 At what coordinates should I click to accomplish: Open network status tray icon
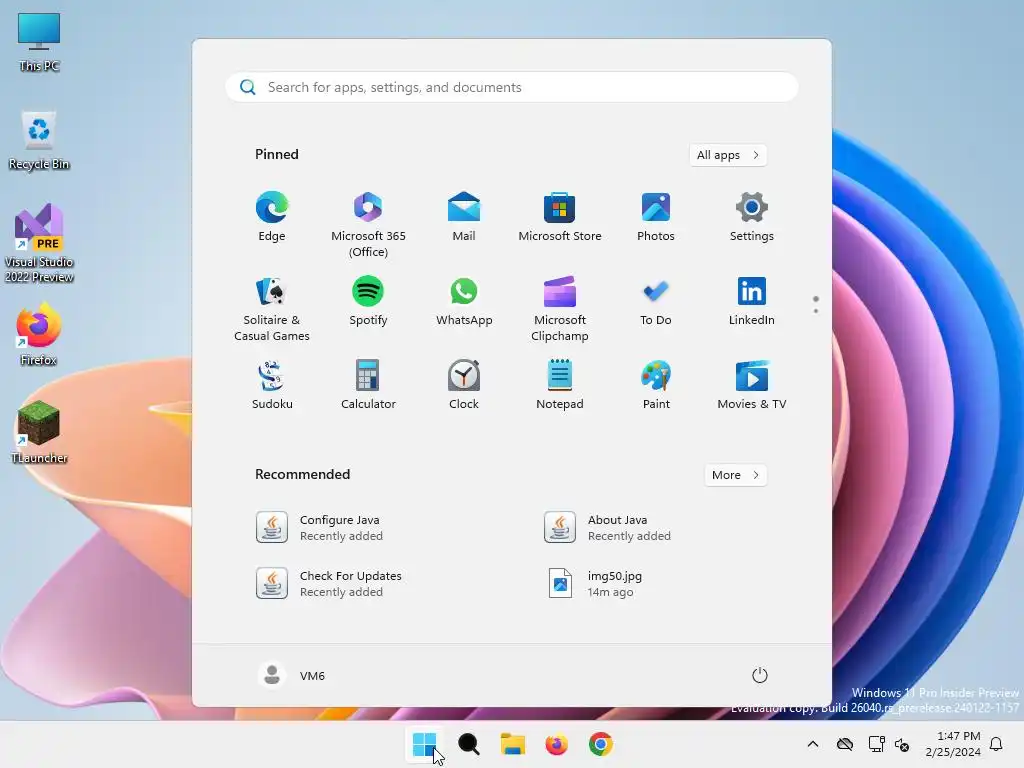tap(876, 744)
